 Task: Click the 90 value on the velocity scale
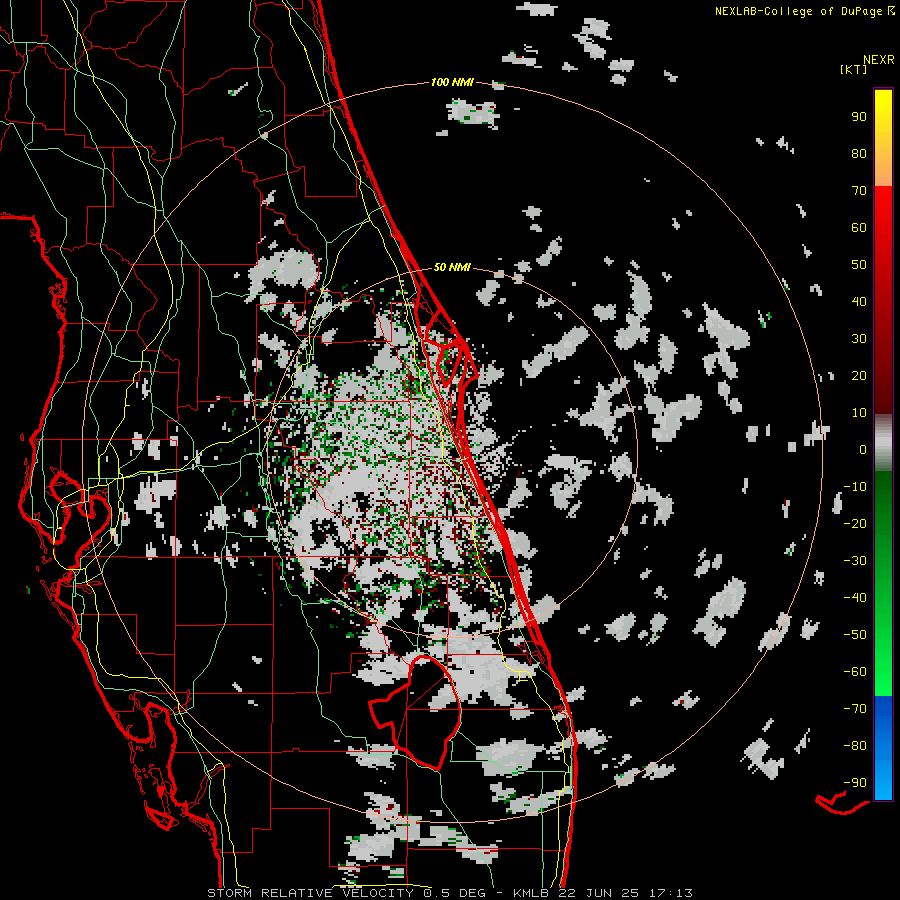tap(859, 117)
